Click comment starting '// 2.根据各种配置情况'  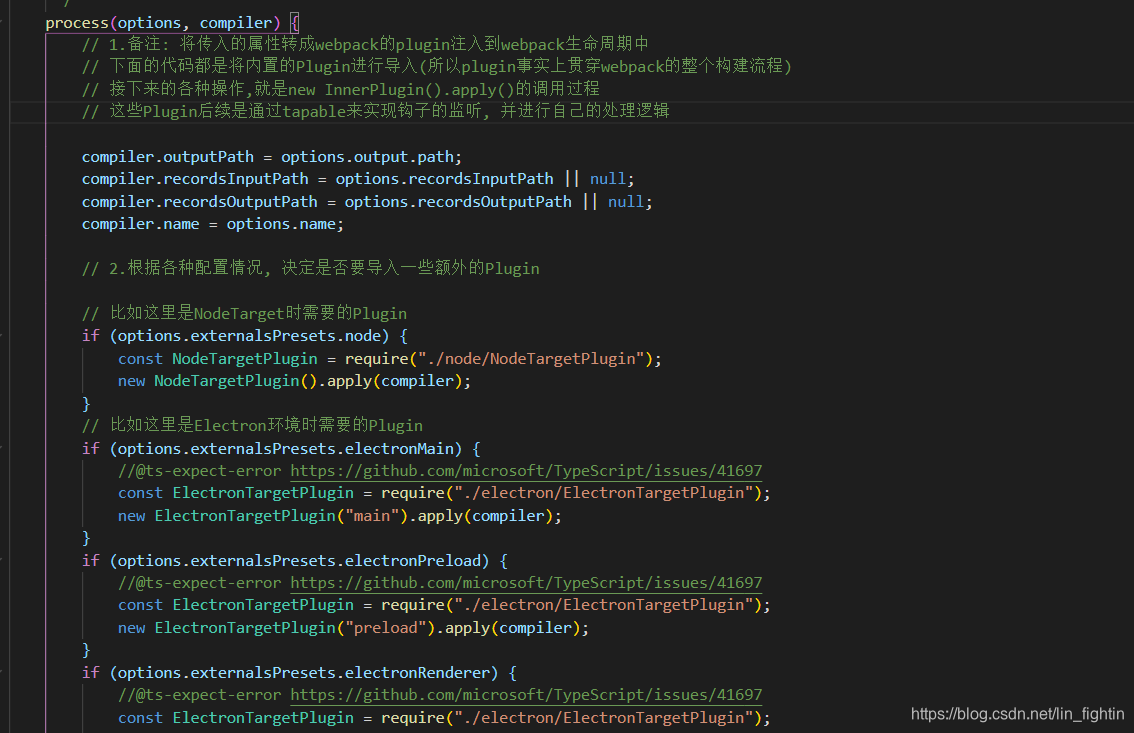pos(310,268)
